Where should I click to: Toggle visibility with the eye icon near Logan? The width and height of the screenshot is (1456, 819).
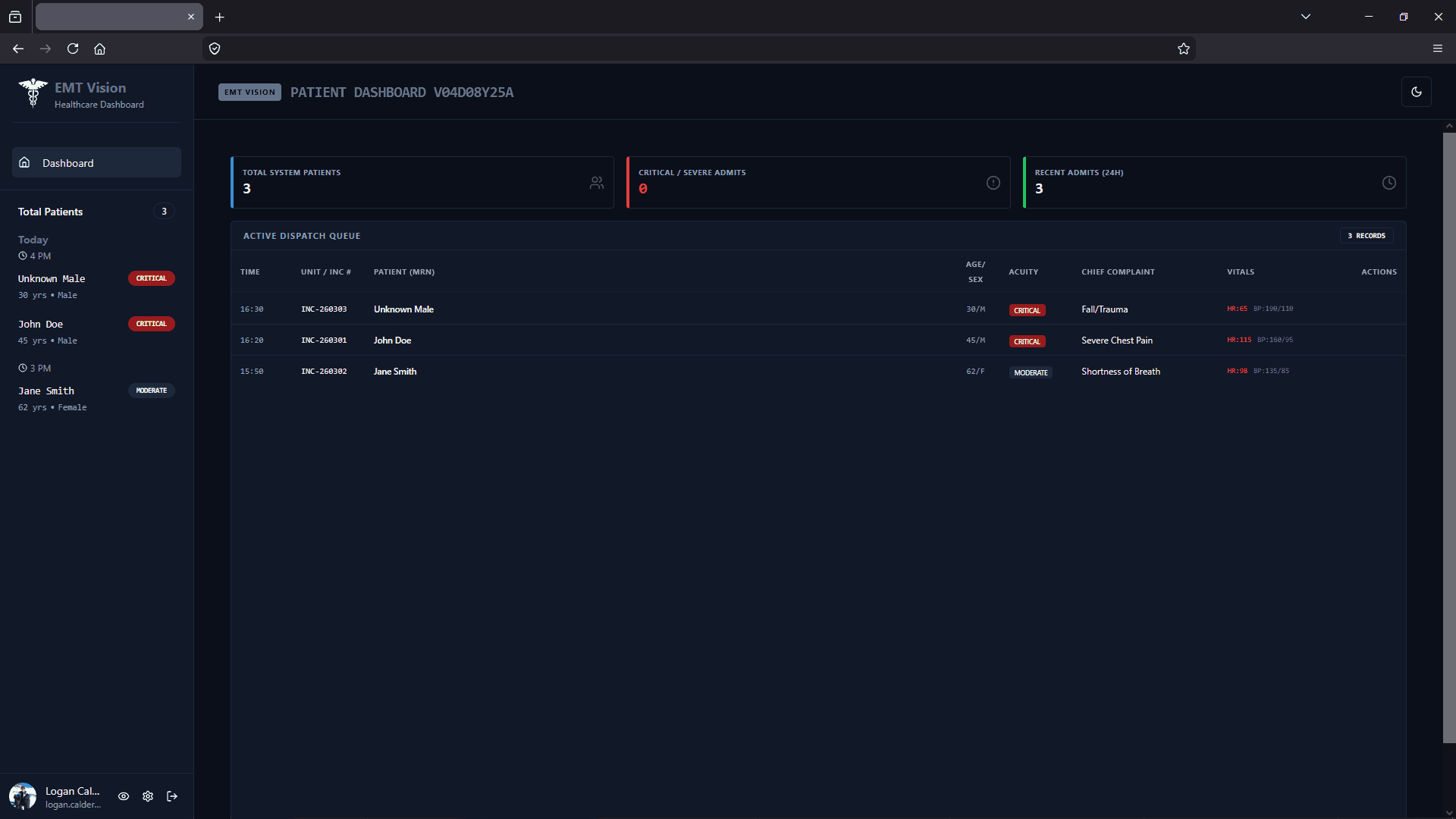point(123,796)
